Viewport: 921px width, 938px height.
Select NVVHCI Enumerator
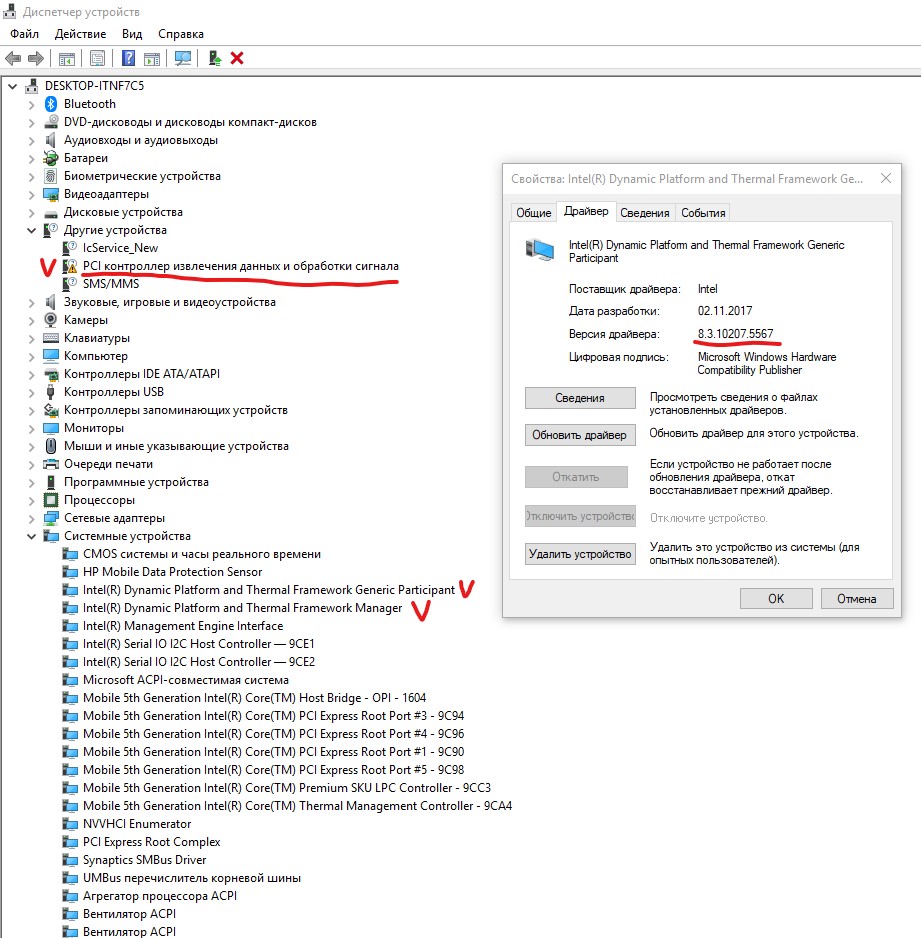(x=137, y=824)
